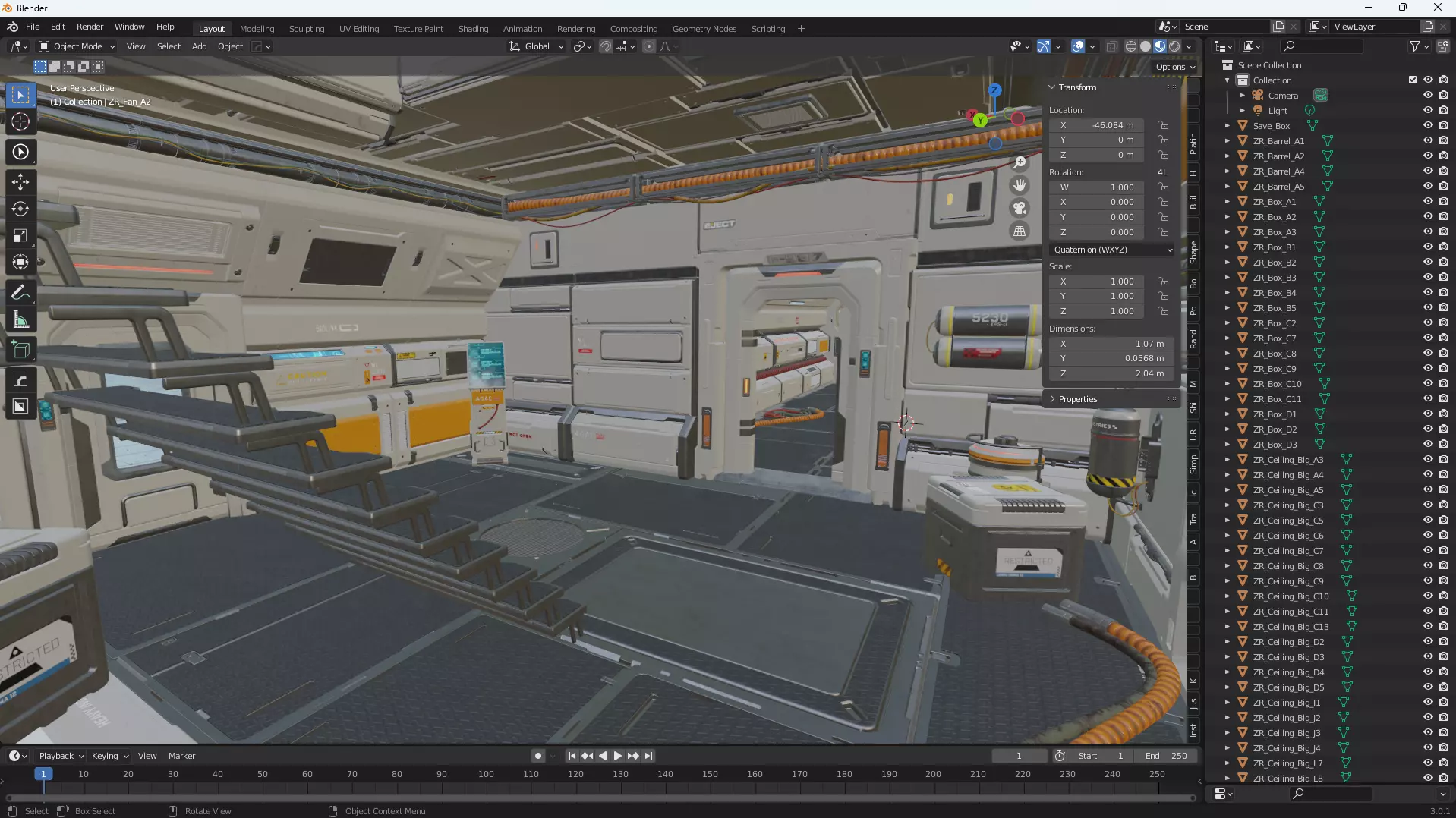This screenshot has width=1456, height=818.
Task: Select ZR_Barrel_A5 in the outliner
Action: click(1278, 187)
